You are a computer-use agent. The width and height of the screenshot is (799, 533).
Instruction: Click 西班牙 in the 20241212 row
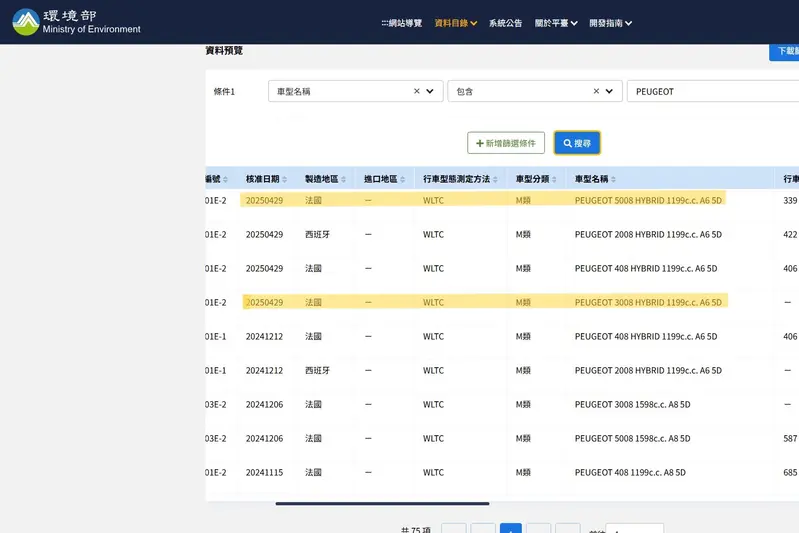(x=317, y=370)
